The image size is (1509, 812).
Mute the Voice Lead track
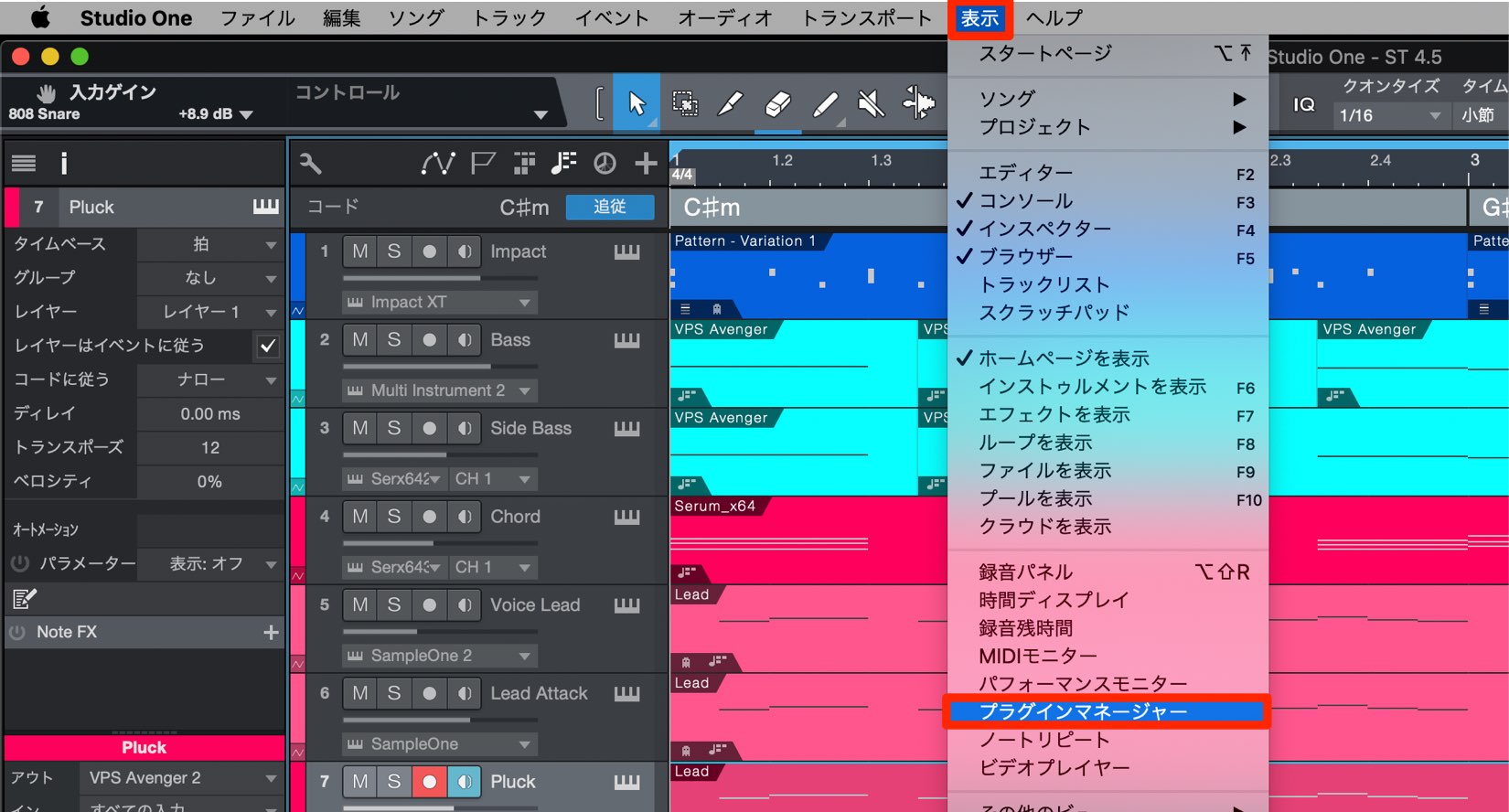point(360,604)
